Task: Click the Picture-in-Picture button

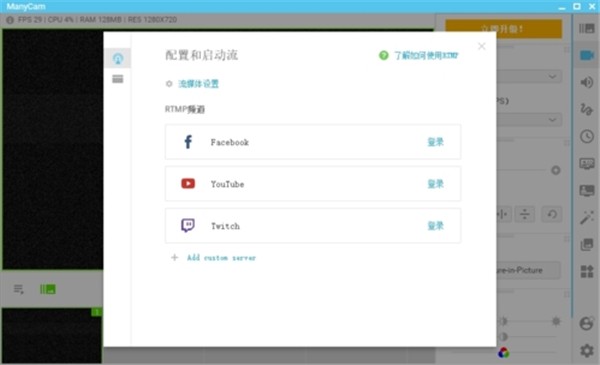Action: pyautogui.click(x=529, y=270)
